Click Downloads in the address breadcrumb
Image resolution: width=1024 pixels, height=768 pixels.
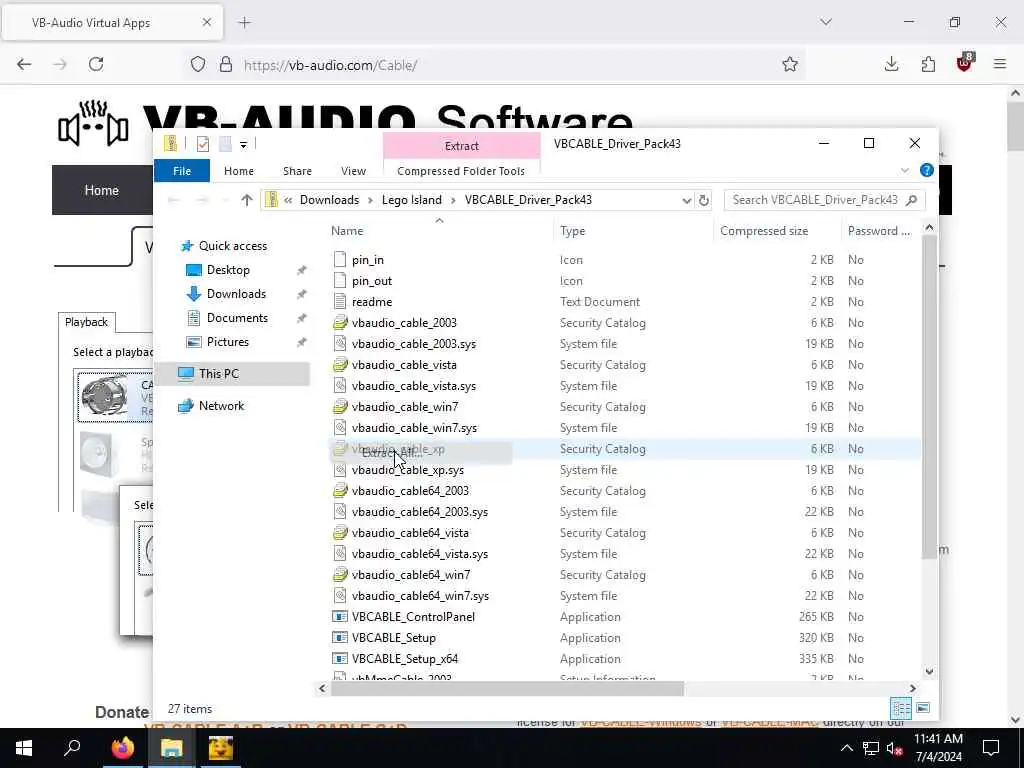pyautogui.click(x=329, y=200)
